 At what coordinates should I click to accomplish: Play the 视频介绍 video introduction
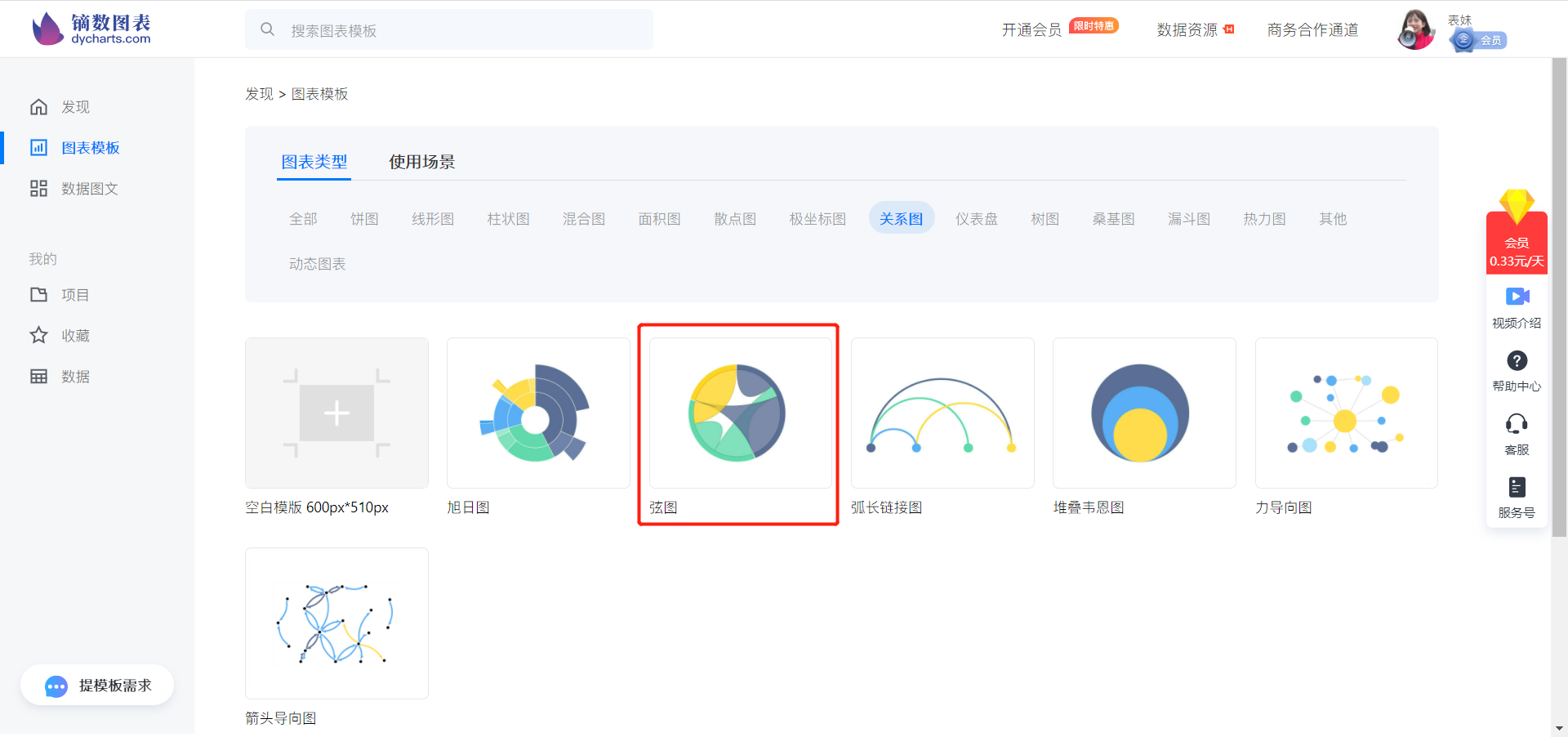[x=1516, y=306]
